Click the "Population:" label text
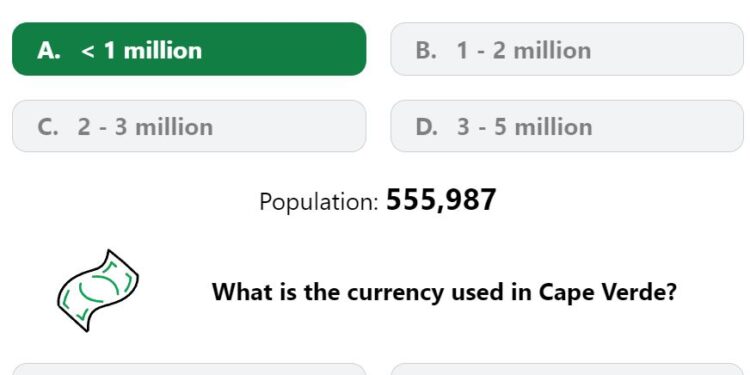750x375 pixels. 319,202
